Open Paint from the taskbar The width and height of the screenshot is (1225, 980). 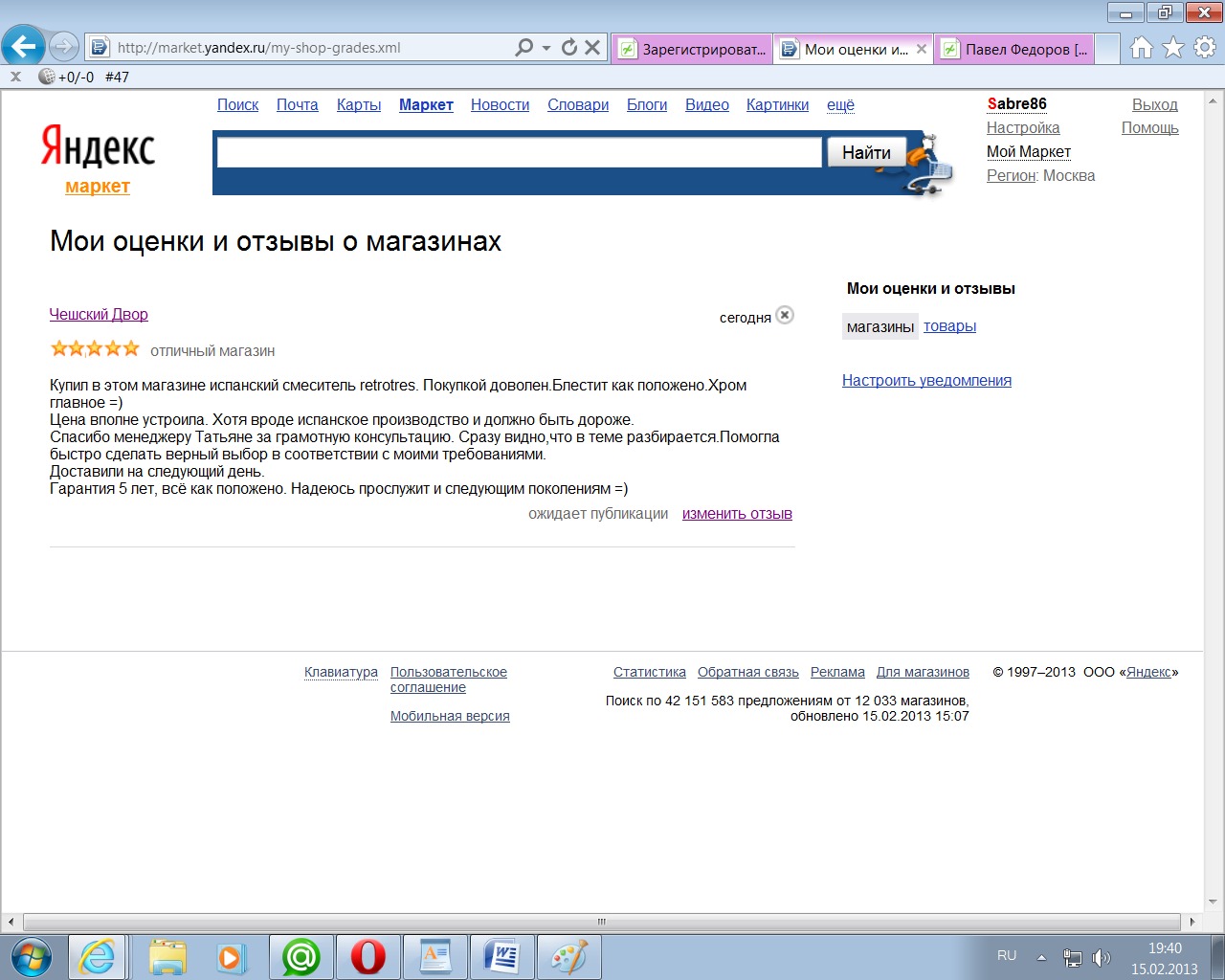click(x=568, y=957)
